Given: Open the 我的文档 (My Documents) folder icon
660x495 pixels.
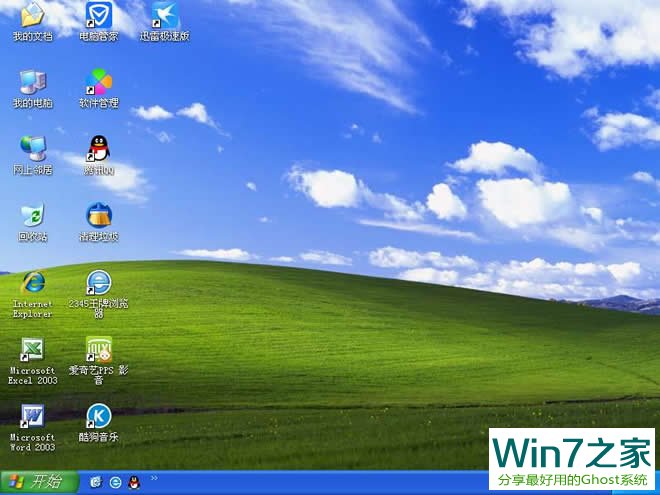Looking at the screenshot, I should [x=32, y=16].
